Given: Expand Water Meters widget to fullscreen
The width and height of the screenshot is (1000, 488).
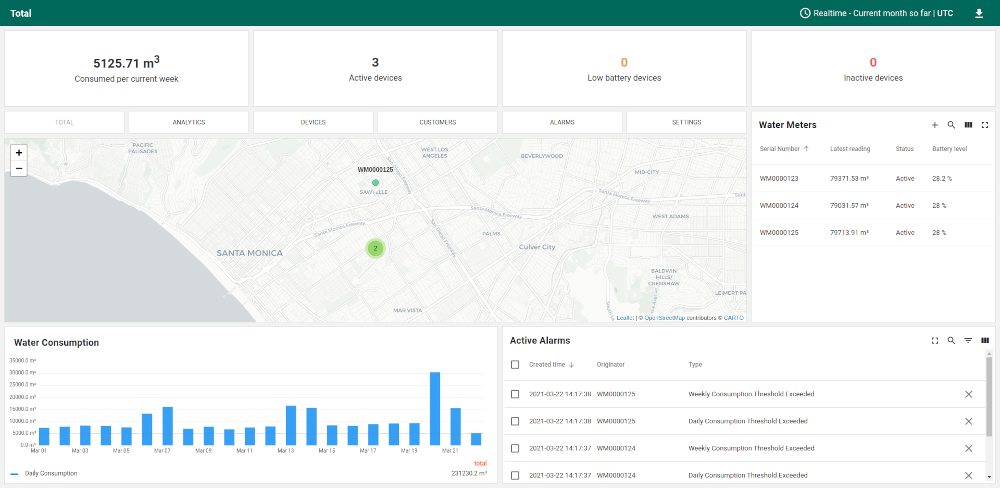Looking at the screenshot, I should point(985,125).
